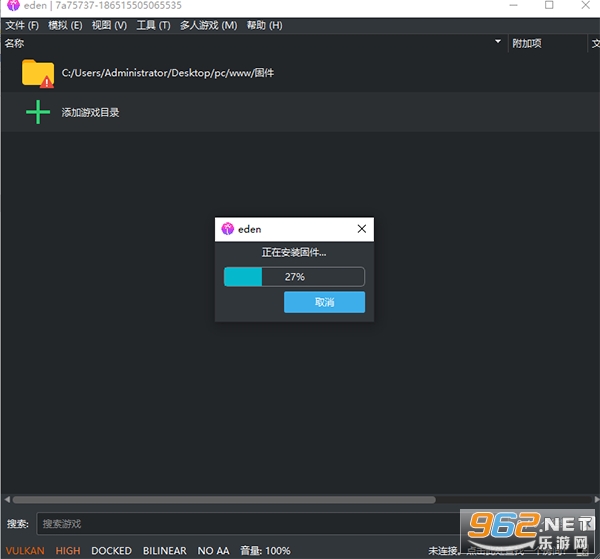The image size is (600, 559).
Task: Toggle the NO AA anti-aliasing button
Action: point(214,551)
